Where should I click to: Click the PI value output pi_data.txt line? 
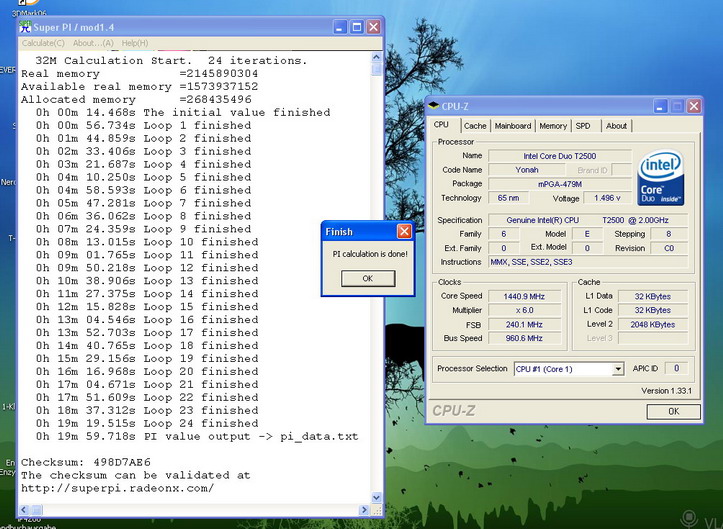[197, 436]
